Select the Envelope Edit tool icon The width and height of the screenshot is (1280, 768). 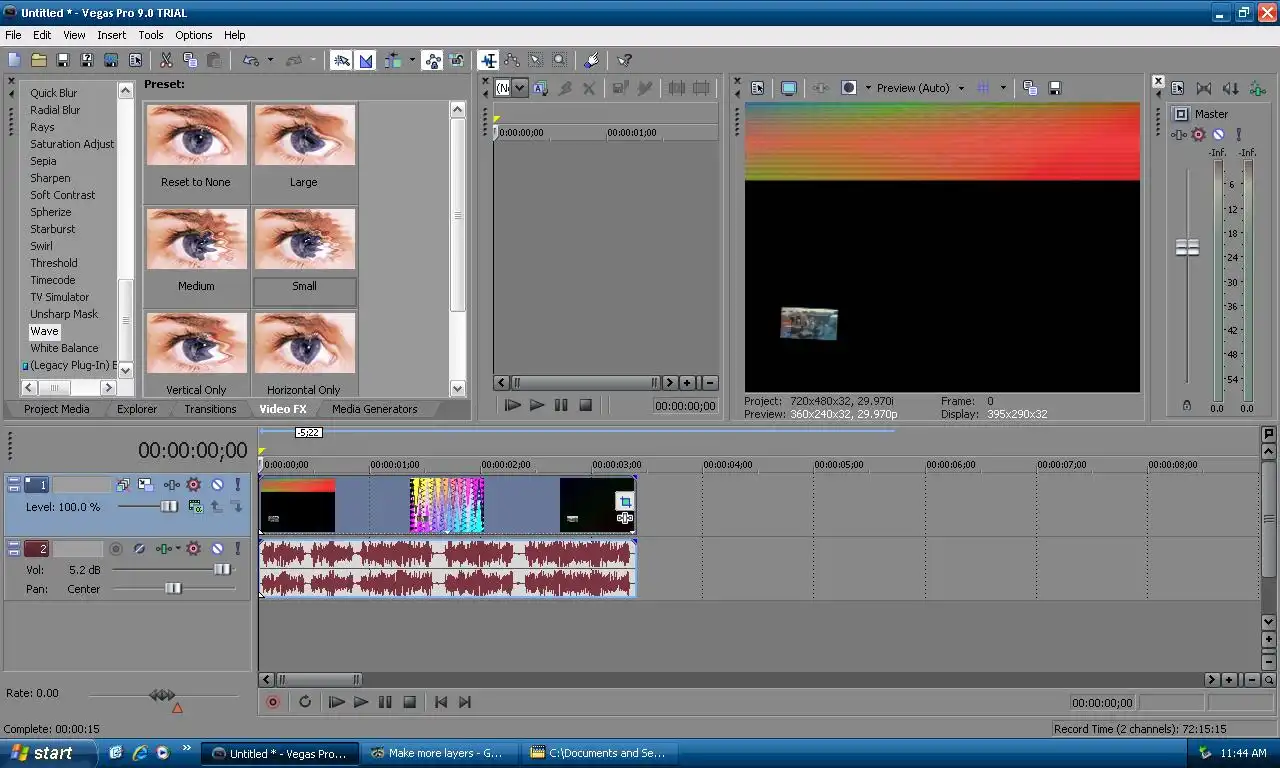pyautogui.click(x=511, y=61)
